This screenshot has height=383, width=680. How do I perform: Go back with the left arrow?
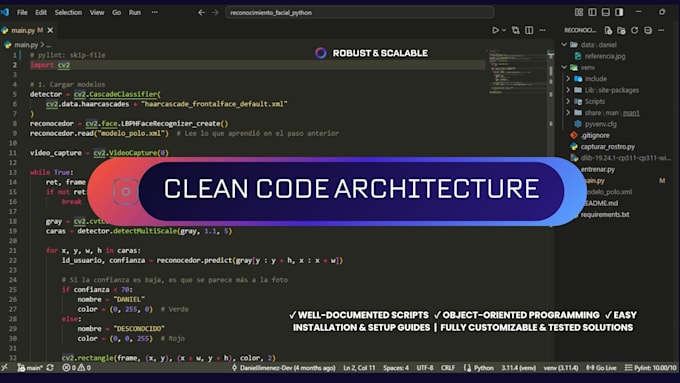201,12
